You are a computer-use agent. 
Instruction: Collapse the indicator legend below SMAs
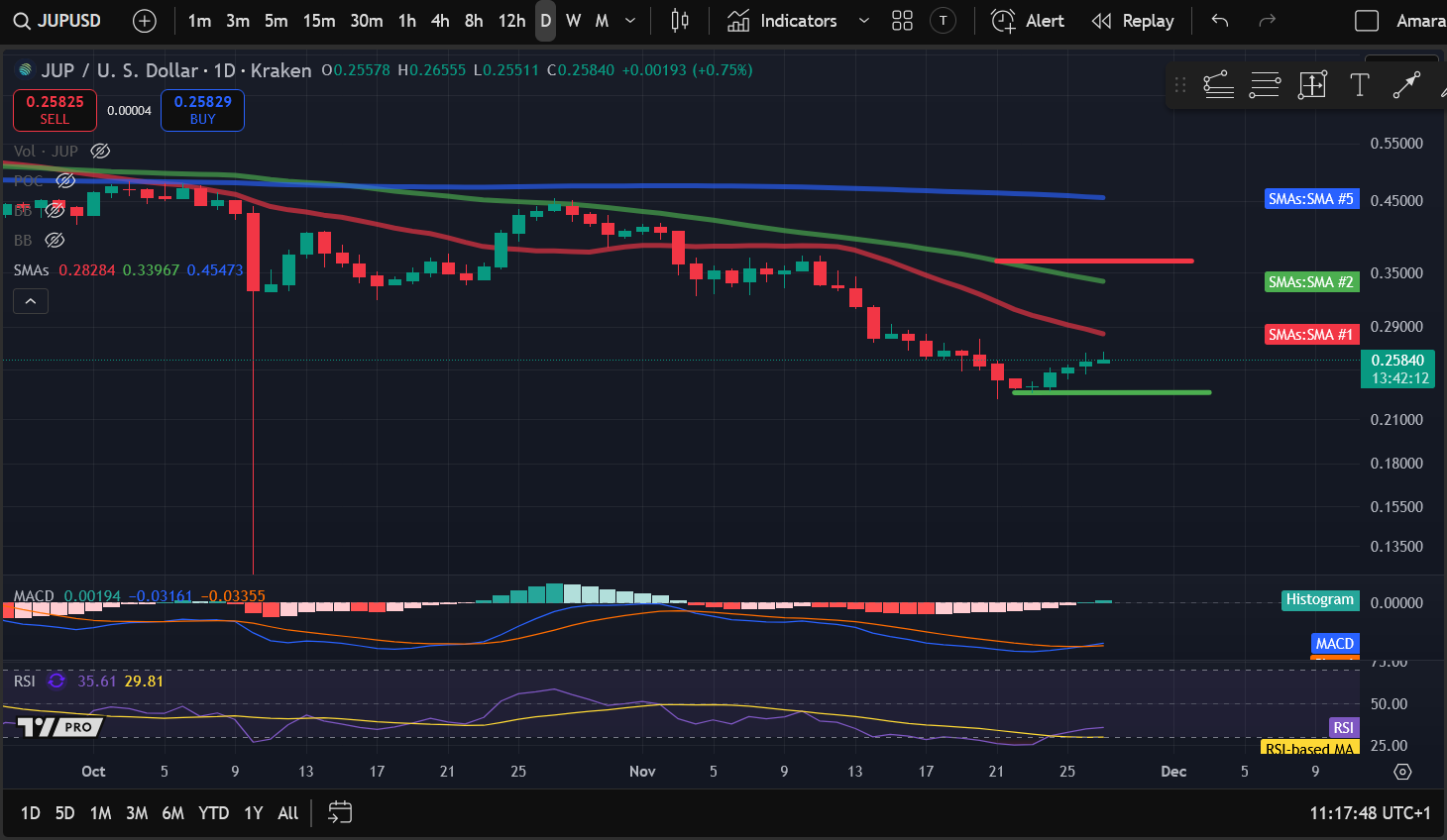click(x=31, y=301)
